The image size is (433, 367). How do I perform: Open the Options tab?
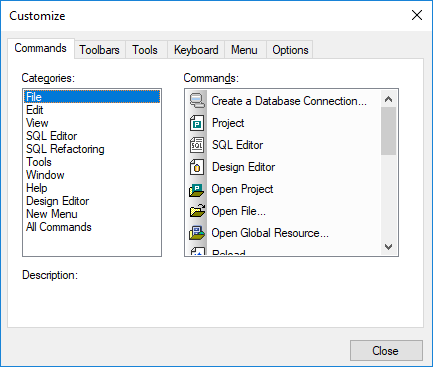pos(290,50)
